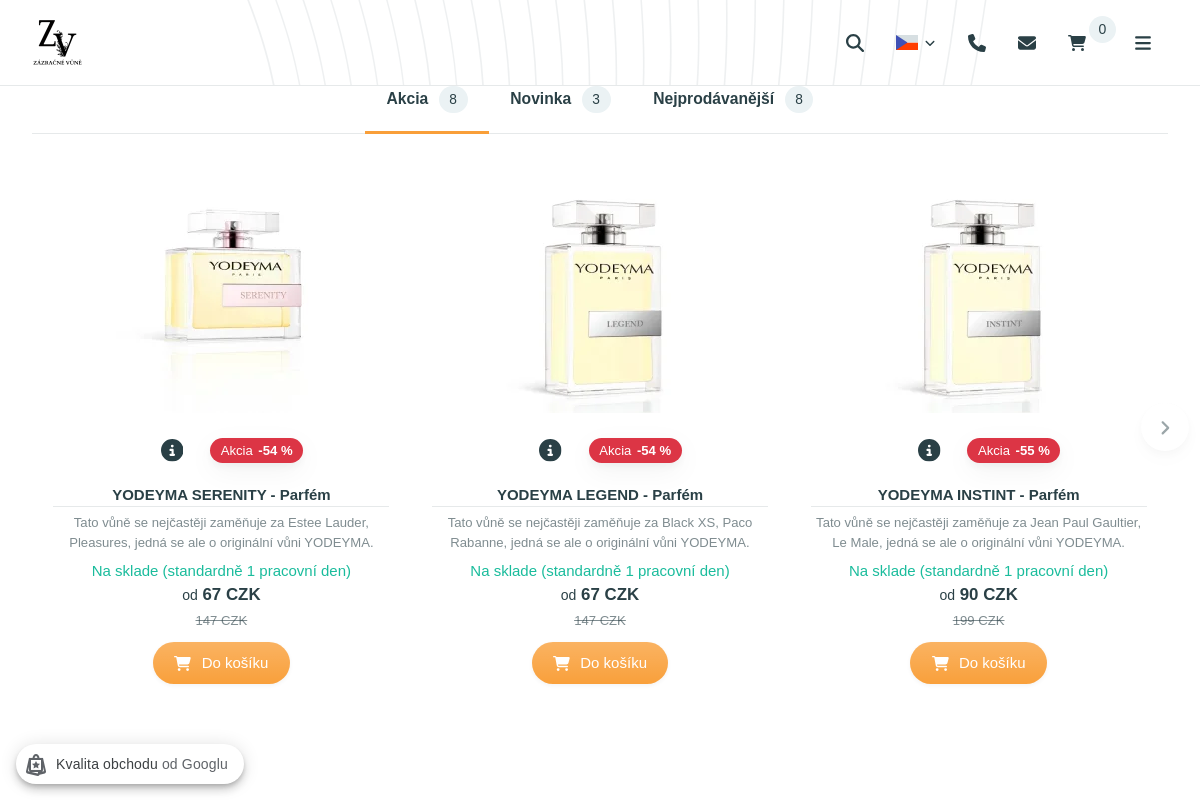Select the Nejprodávanější tab
Image resolution: width=1200 pixels, height=800 pixels.
tap(732, 99)
